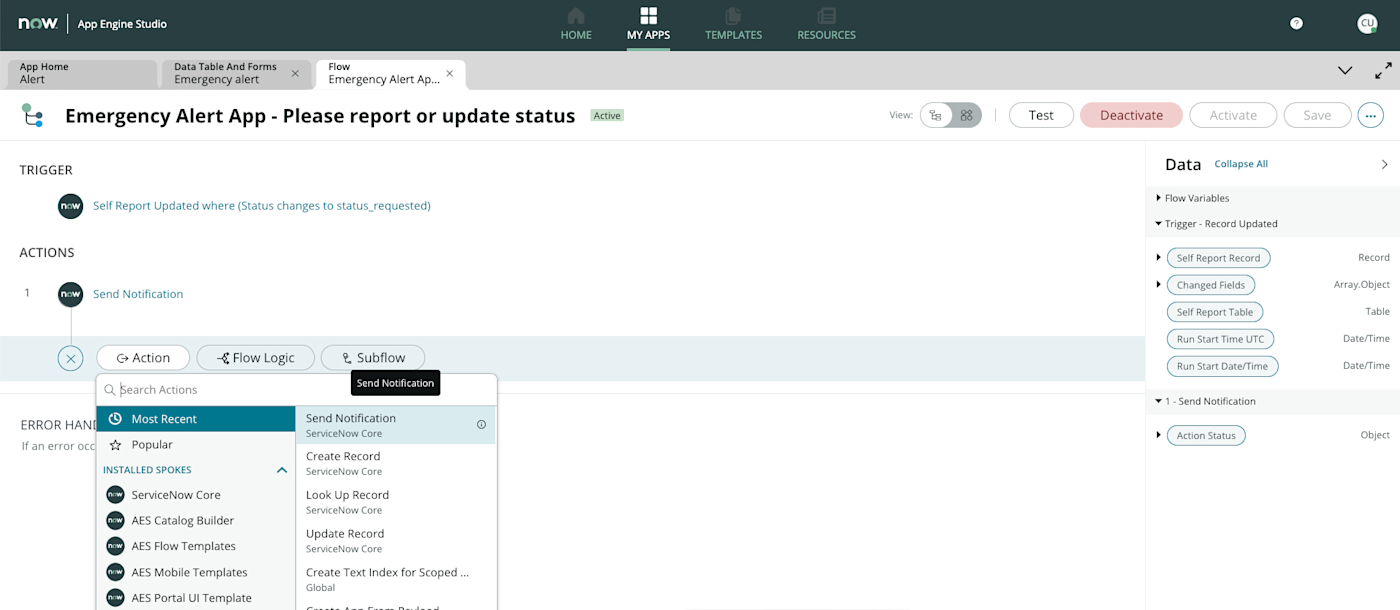1400x610 pixels.
Task: Open the CU user avatar menu
Action: coord(1367,23)
